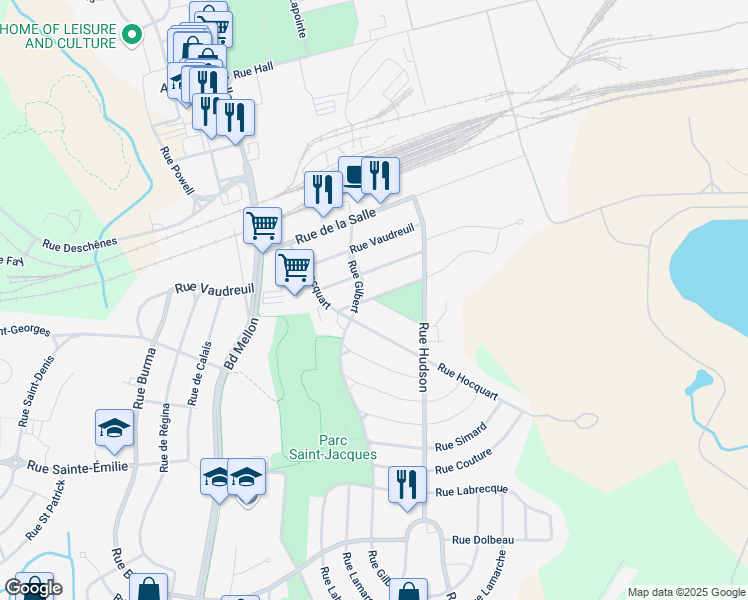
Task: Open the shopping bag marker at bottom near Rue Hudson
Action: pos(409,590)
